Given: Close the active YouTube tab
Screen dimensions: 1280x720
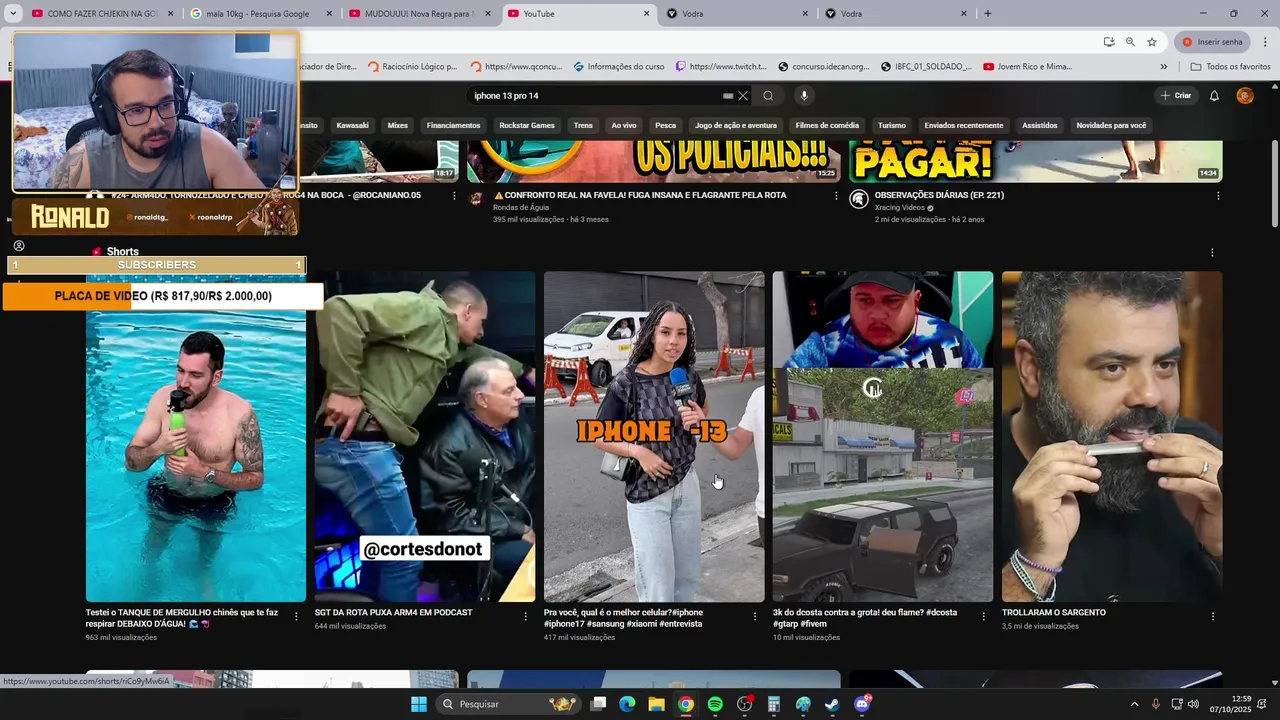Looking at the screenshot, I should pos(646,14).
